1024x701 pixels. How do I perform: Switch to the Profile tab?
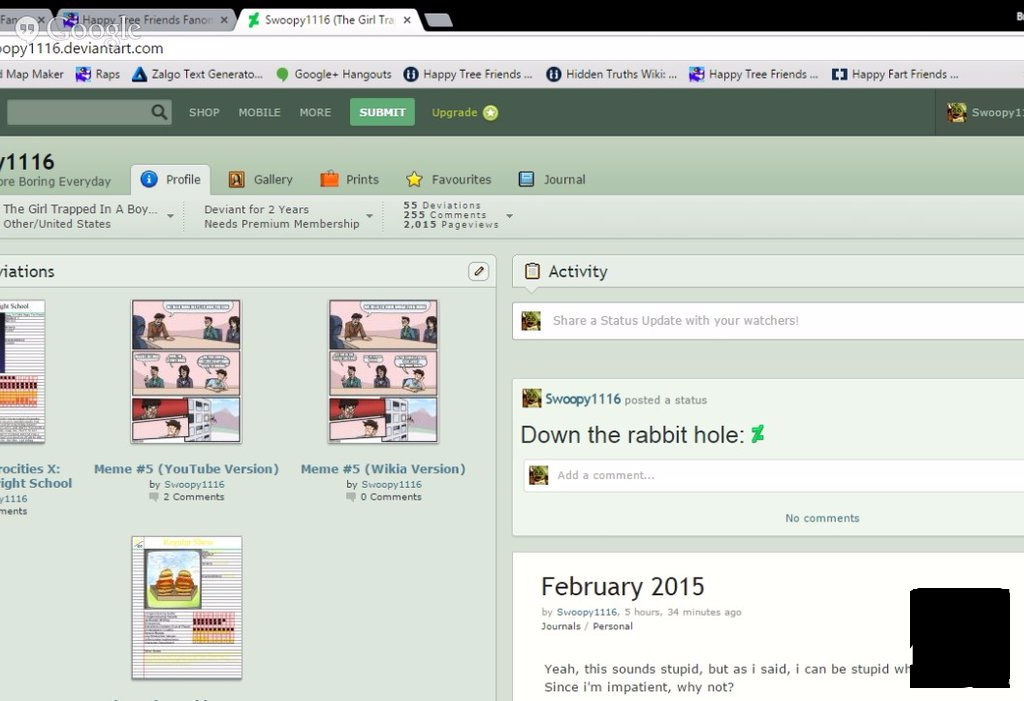[170, 180]
